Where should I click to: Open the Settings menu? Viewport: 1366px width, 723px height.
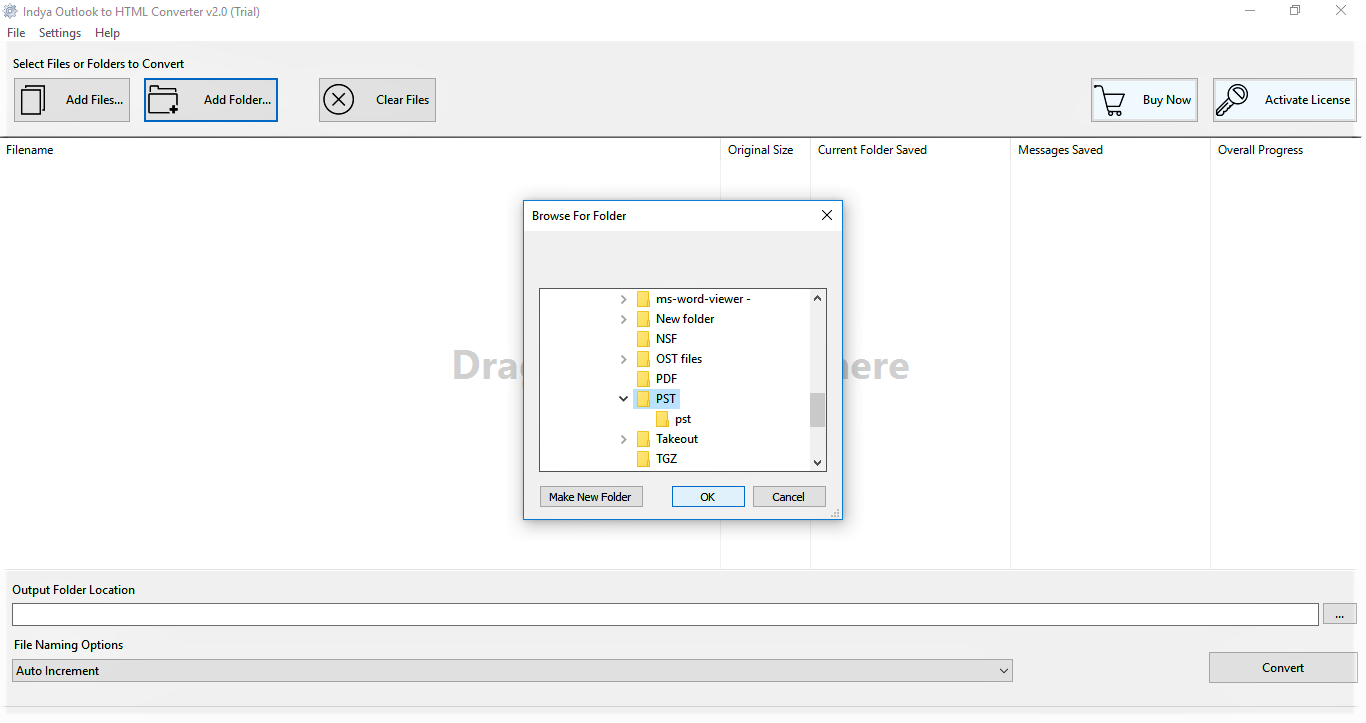[x=60, y=33]
